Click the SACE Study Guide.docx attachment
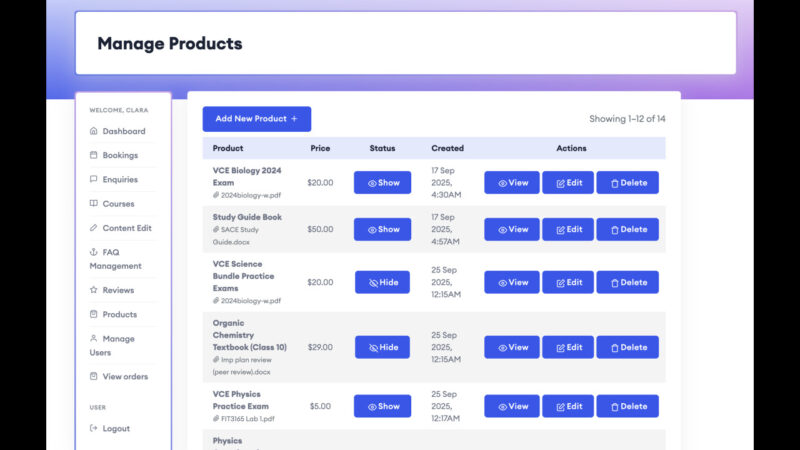Screen dimensions: 800x450 click(236, 236)
